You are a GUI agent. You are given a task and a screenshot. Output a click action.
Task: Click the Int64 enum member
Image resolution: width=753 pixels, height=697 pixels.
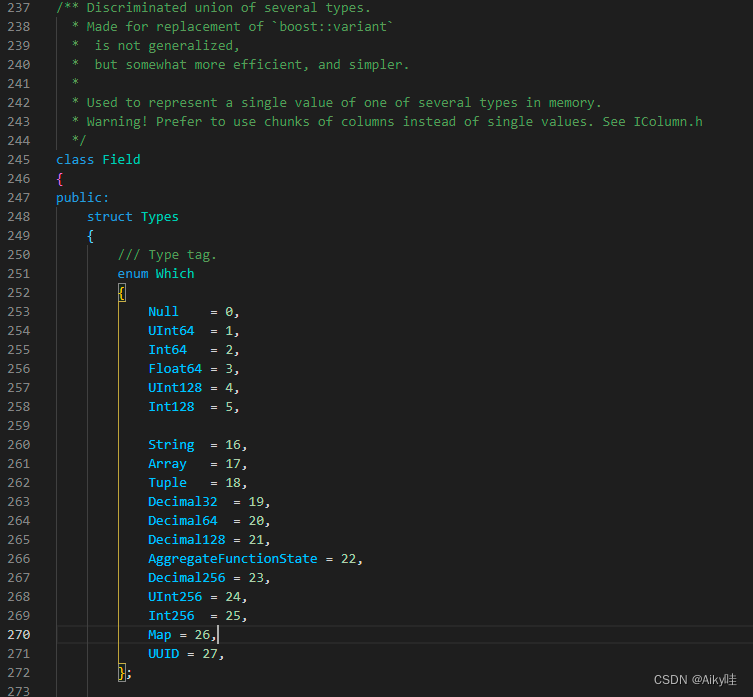[x=168, y=350]
